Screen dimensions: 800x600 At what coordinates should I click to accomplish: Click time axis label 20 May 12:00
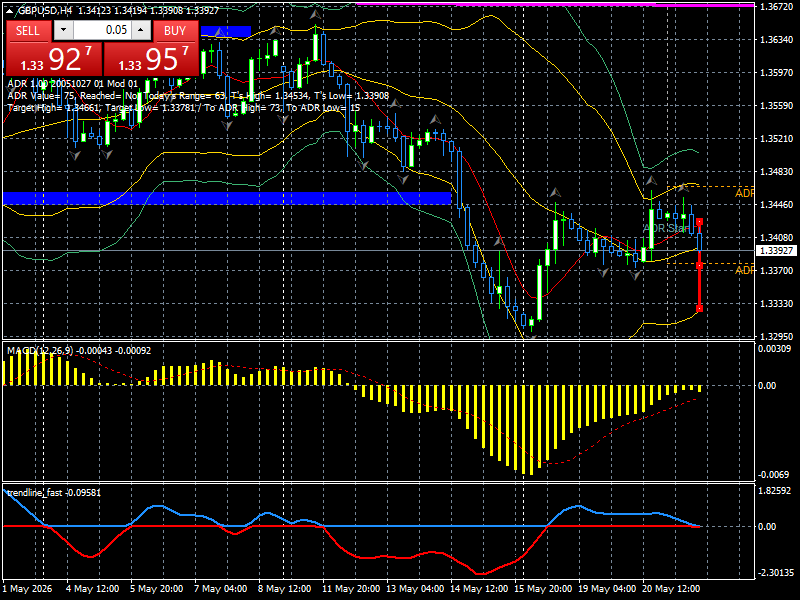click(671, 588)
